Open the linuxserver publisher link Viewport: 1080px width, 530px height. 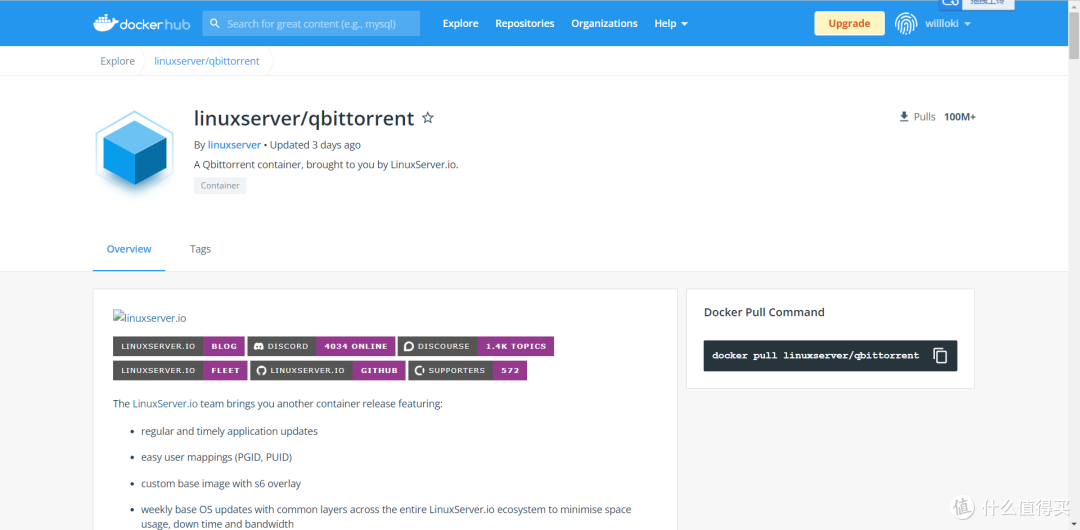coord(234,145)
